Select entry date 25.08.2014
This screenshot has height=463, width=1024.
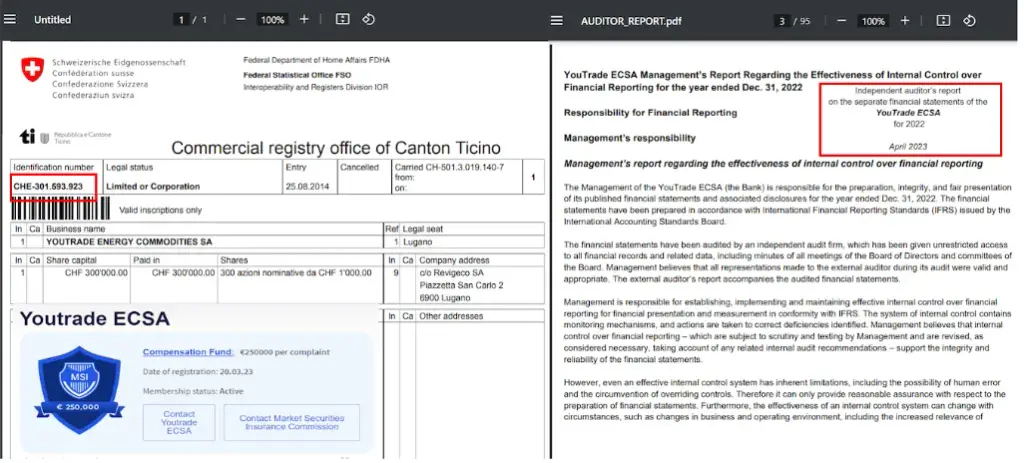(x=307, y=187)
